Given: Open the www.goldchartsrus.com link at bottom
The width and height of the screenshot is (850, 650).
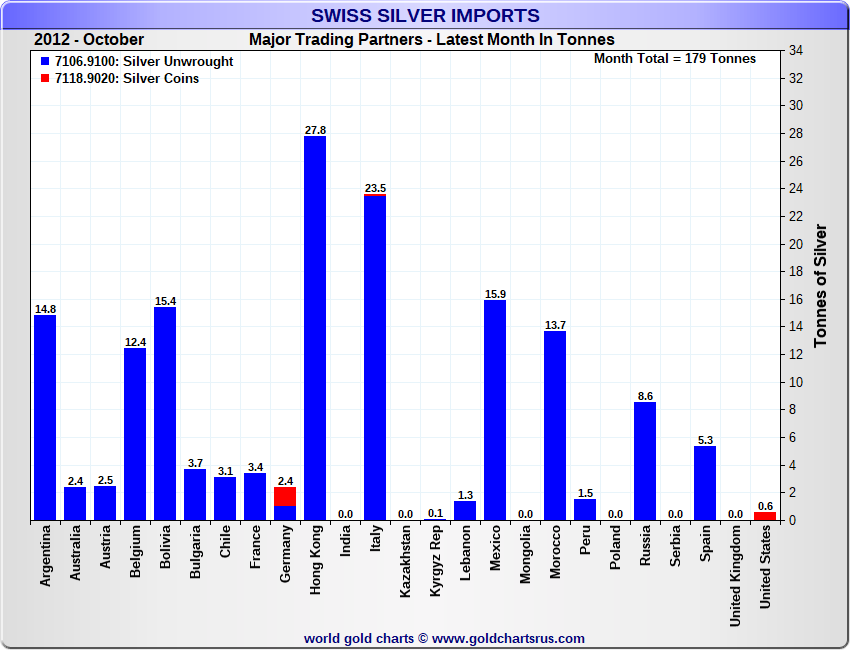Looking at the screenshot, I should tap(508, 638).
